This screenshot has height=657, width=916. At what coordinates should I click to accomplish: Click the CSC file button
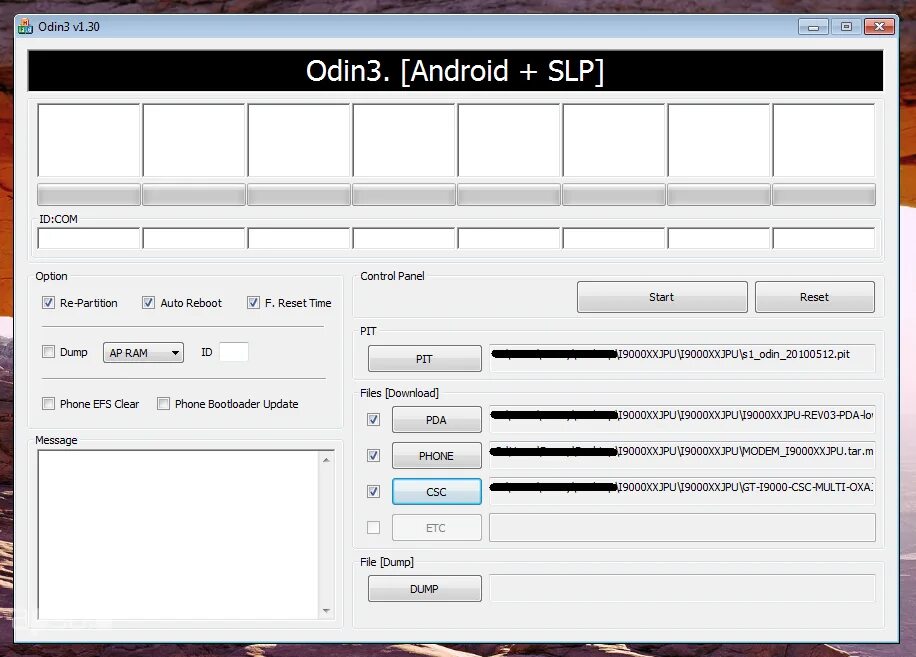click(x=436, y=492)
